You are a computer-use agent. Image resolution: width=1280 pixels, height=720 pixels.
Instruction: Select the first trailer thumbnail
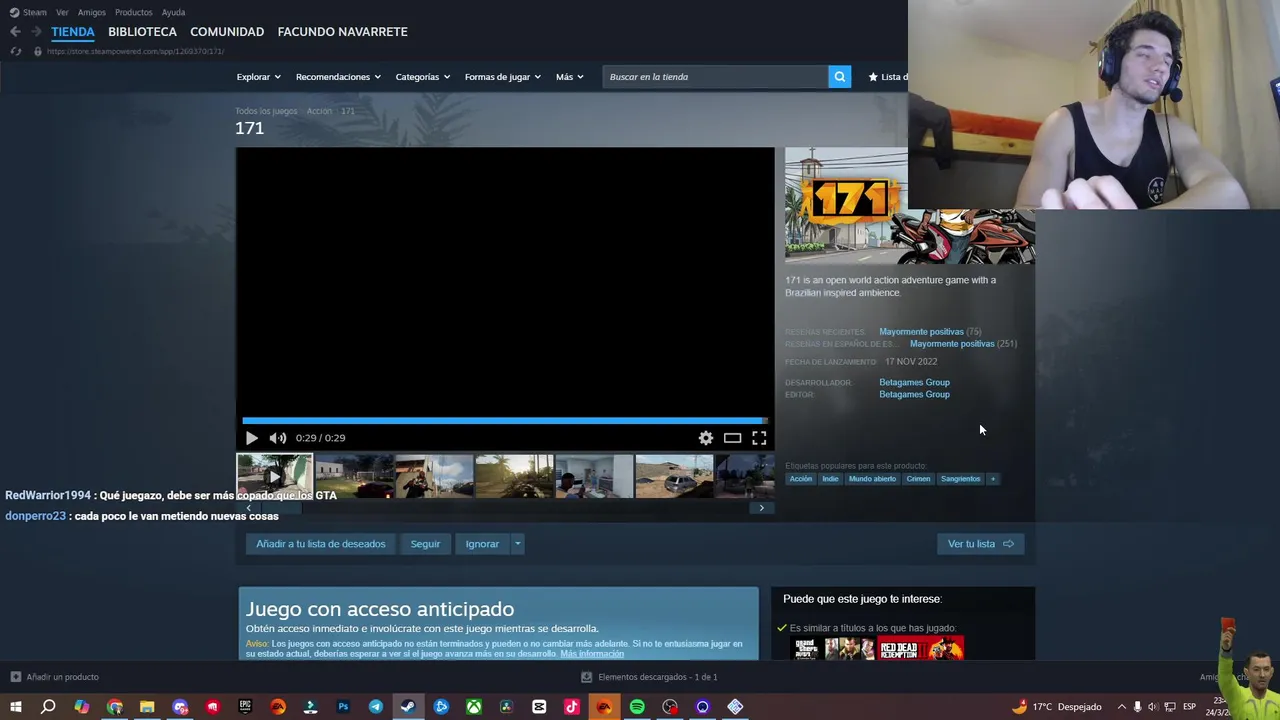coord(274,476)
